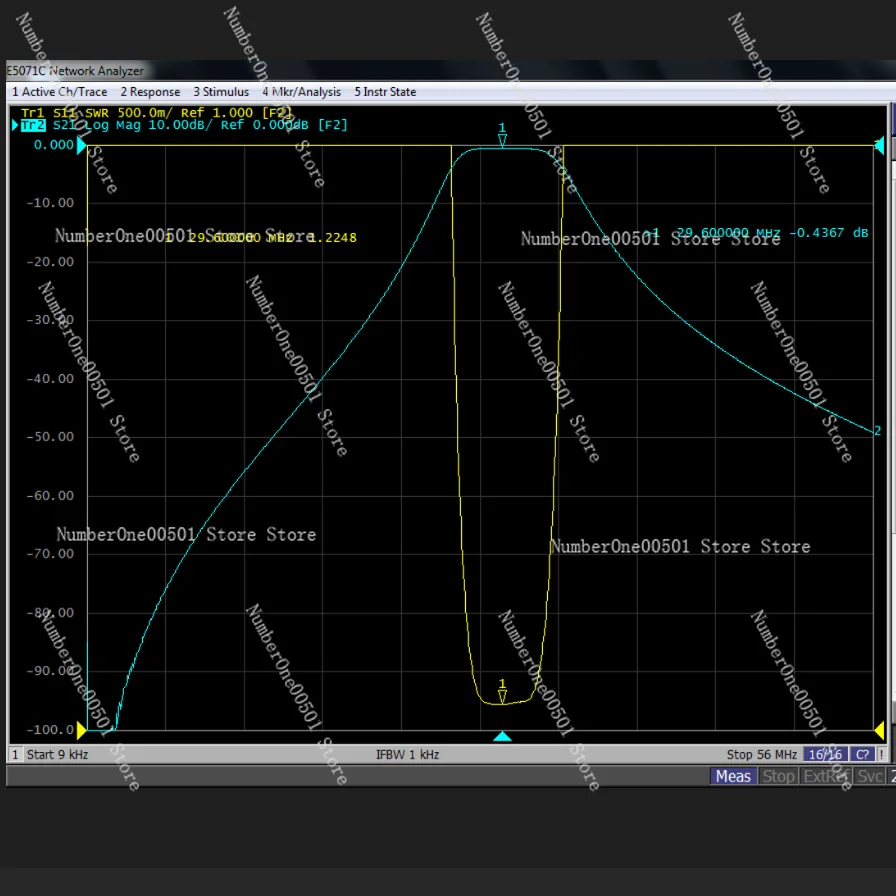Open the Mkr/Analysis menu
Image resolution: width=896 pixels, height=896 pixels.
[x=301, y=92]
